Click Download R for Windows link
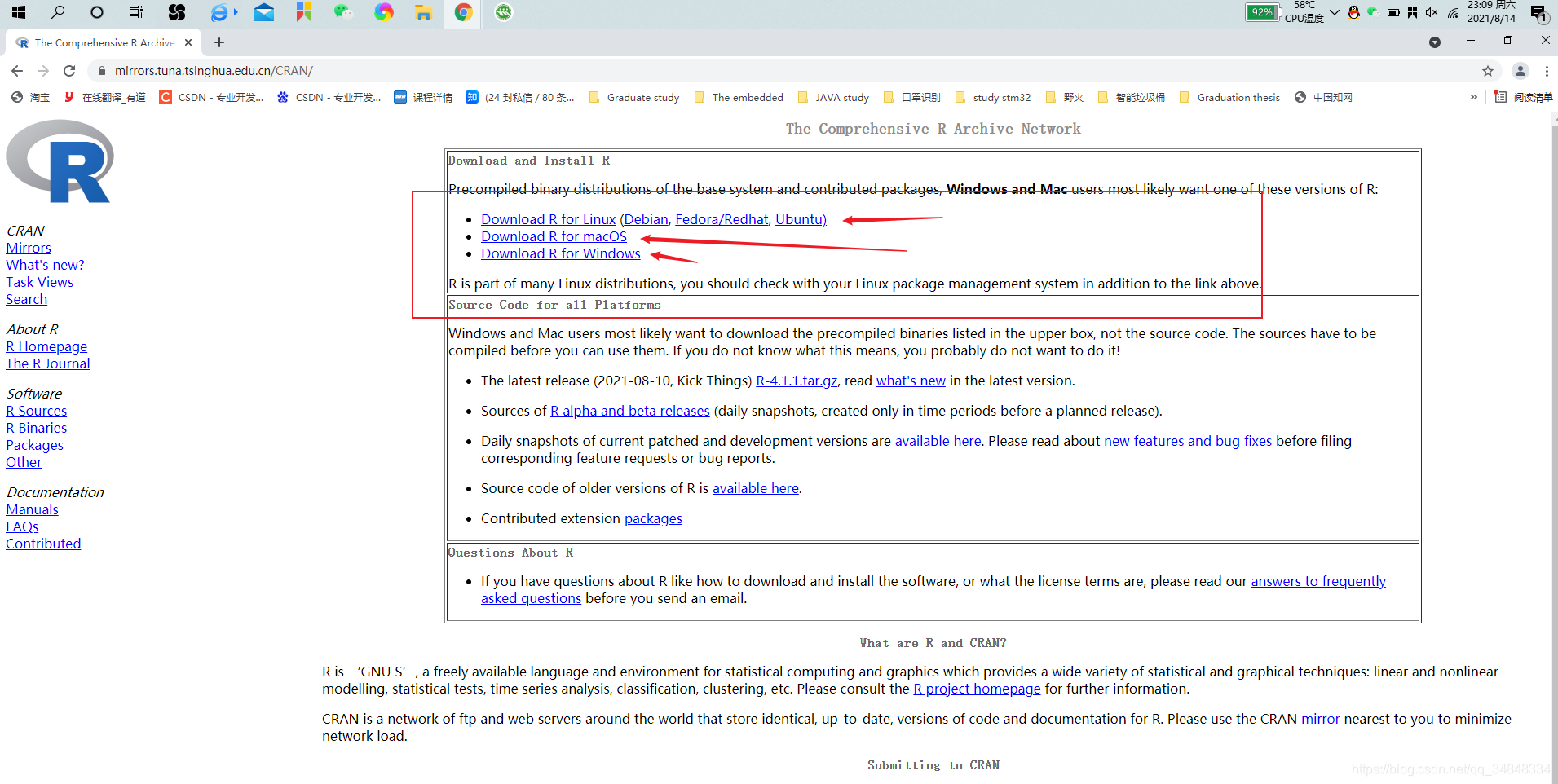The image size is (1558, 784). (560, 253)
